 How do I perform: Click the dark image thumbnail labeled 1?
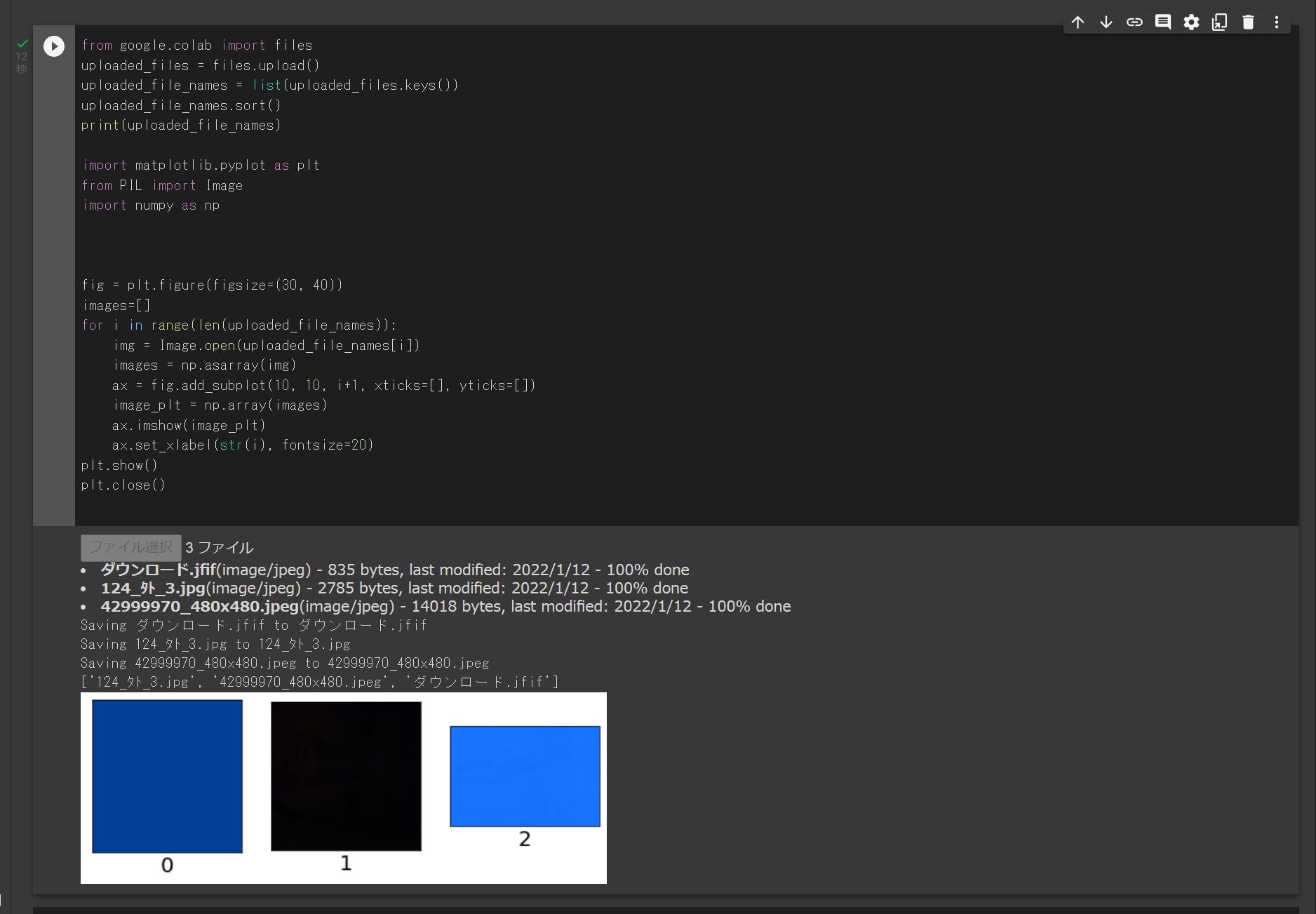(x=345, y=777)
